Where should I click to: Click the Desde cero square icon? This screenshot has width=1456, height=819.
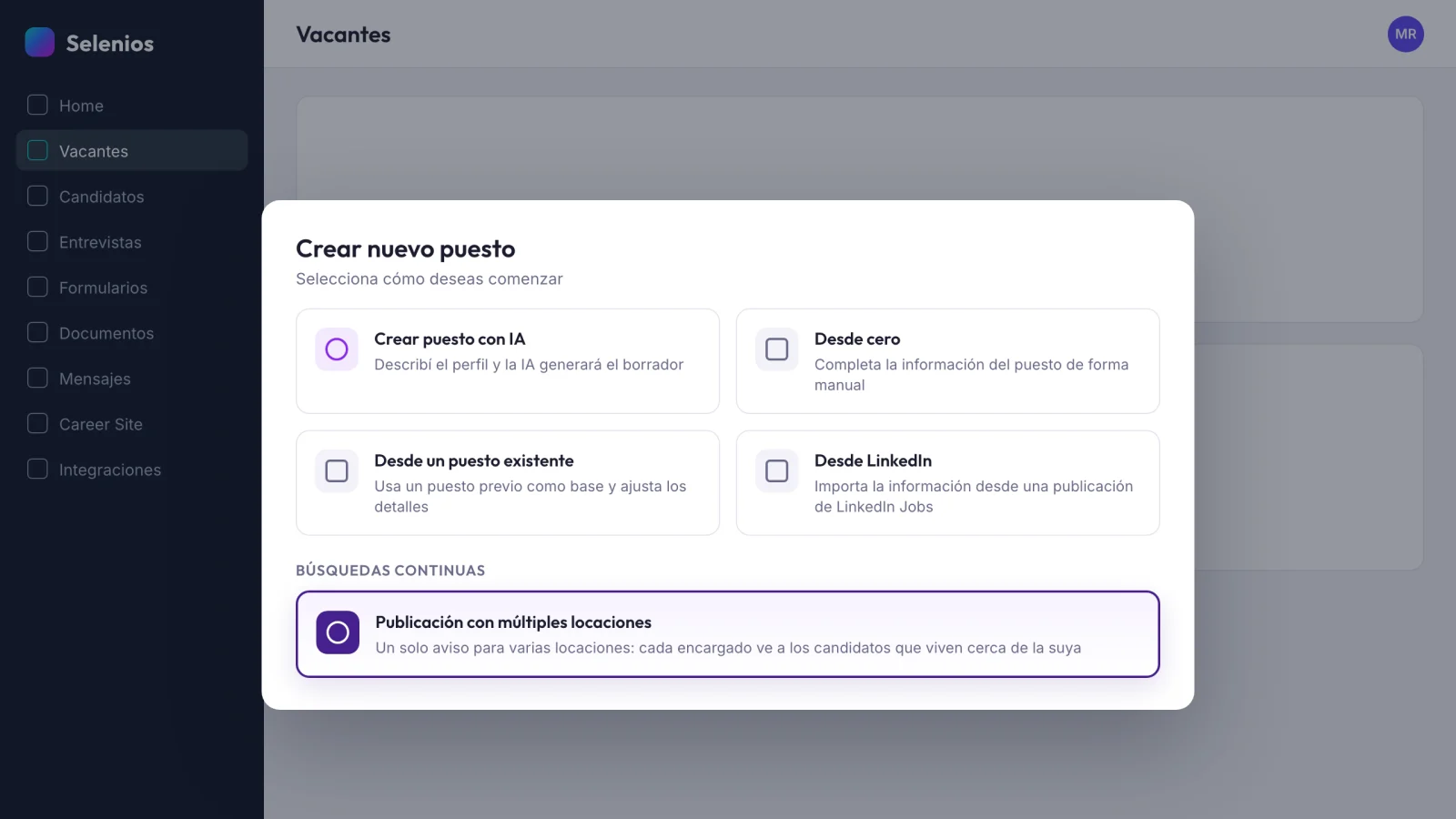777,349
